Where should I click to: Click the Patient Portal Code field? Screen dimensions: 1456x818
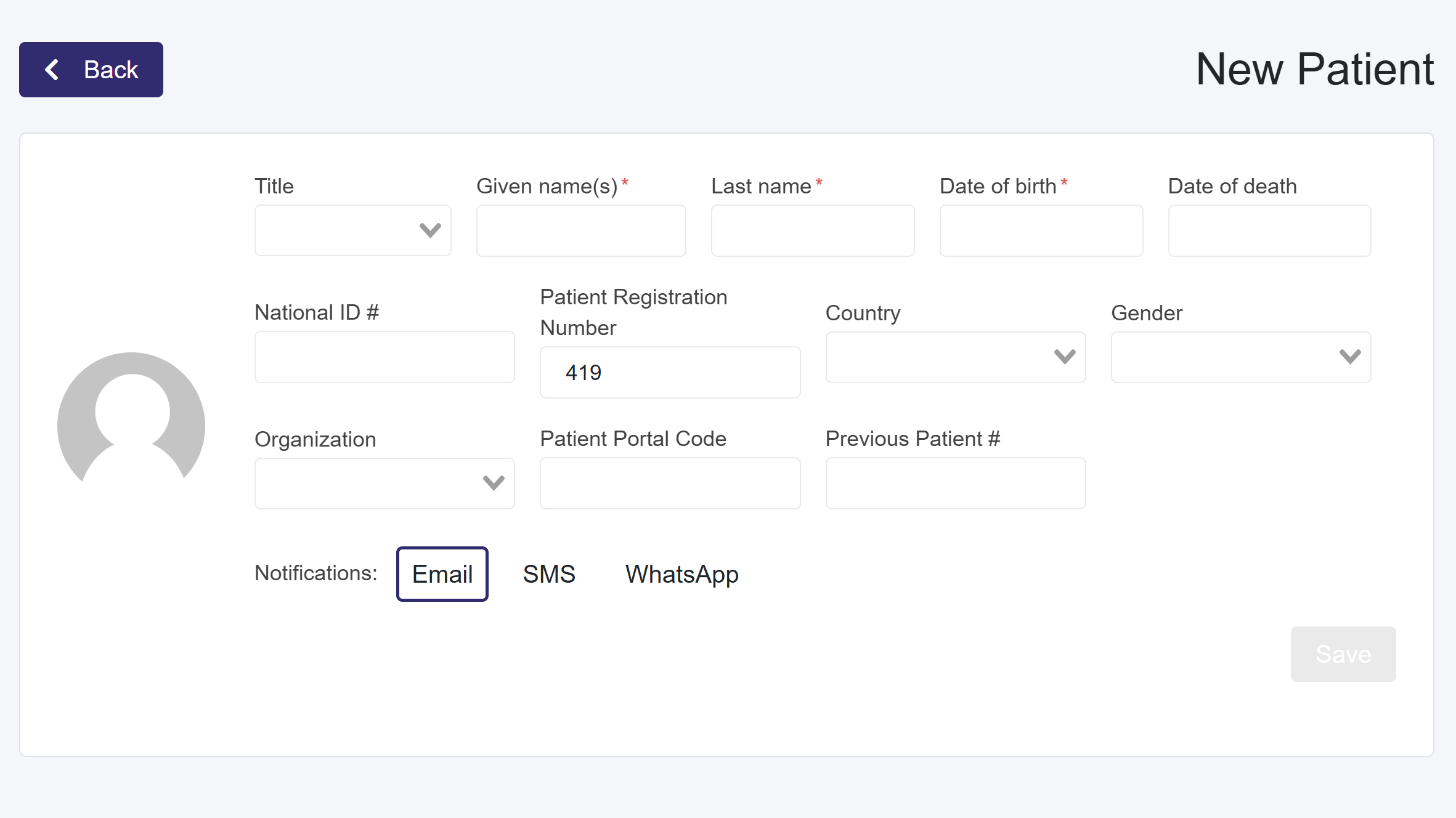pyautogui.click(x=670, y=483)
